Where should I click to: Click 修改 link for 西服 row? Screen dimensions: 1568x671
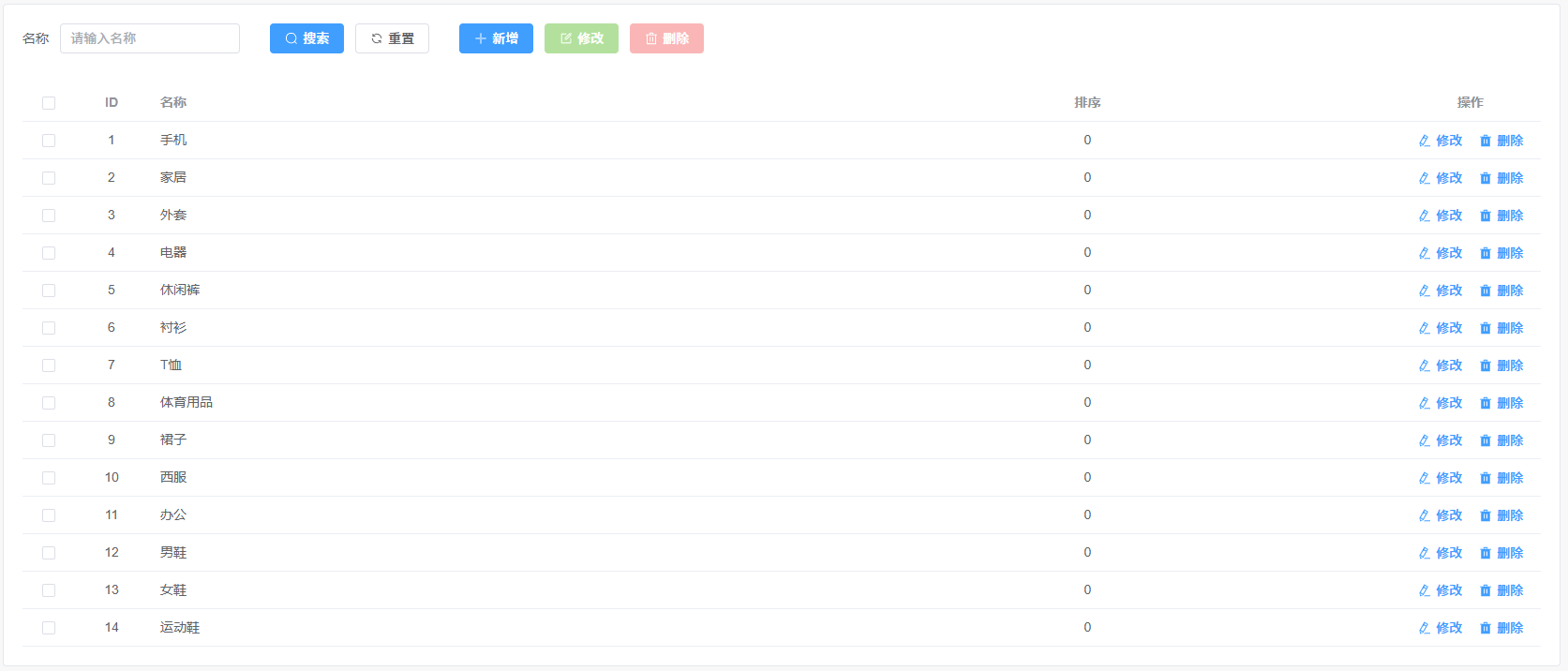1449,478
